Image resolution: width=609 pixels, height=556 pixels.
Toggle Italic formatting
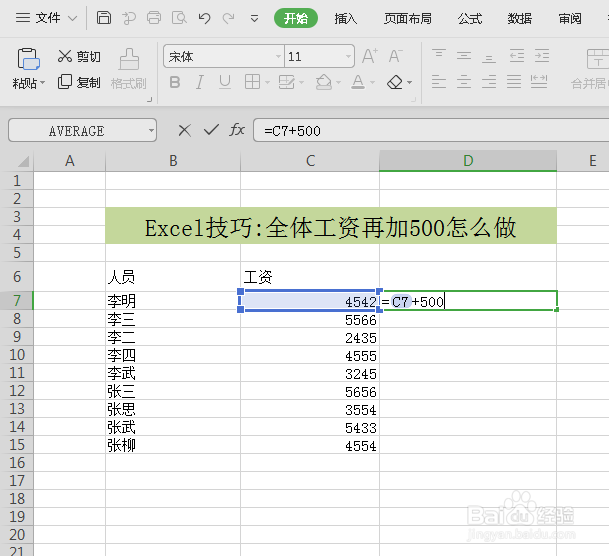click(200, 82)
